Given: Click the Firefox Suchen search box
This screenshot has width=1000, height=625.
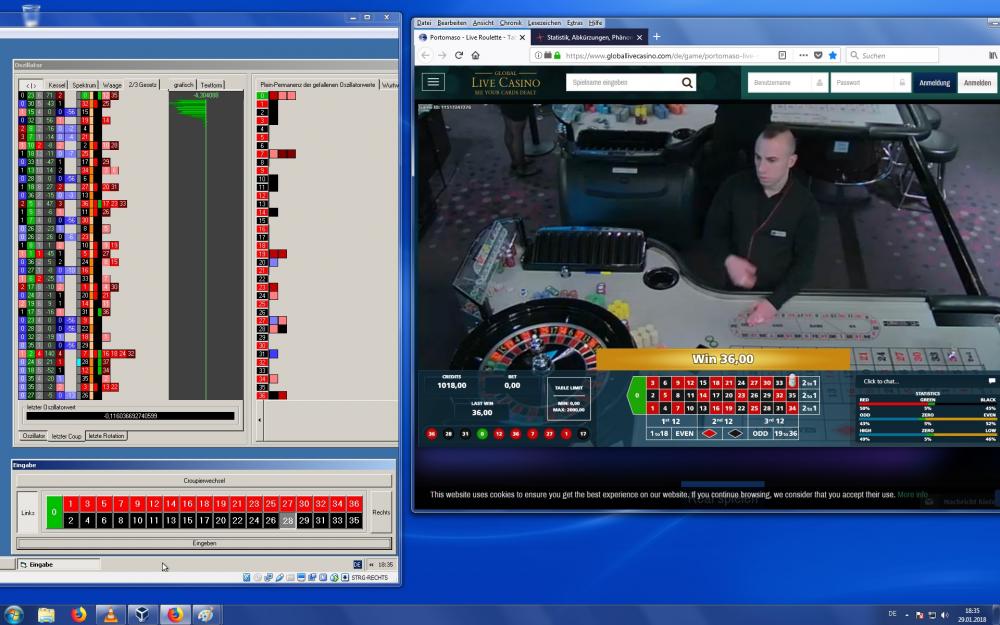Looking at the screenshot, I should 893,55.
